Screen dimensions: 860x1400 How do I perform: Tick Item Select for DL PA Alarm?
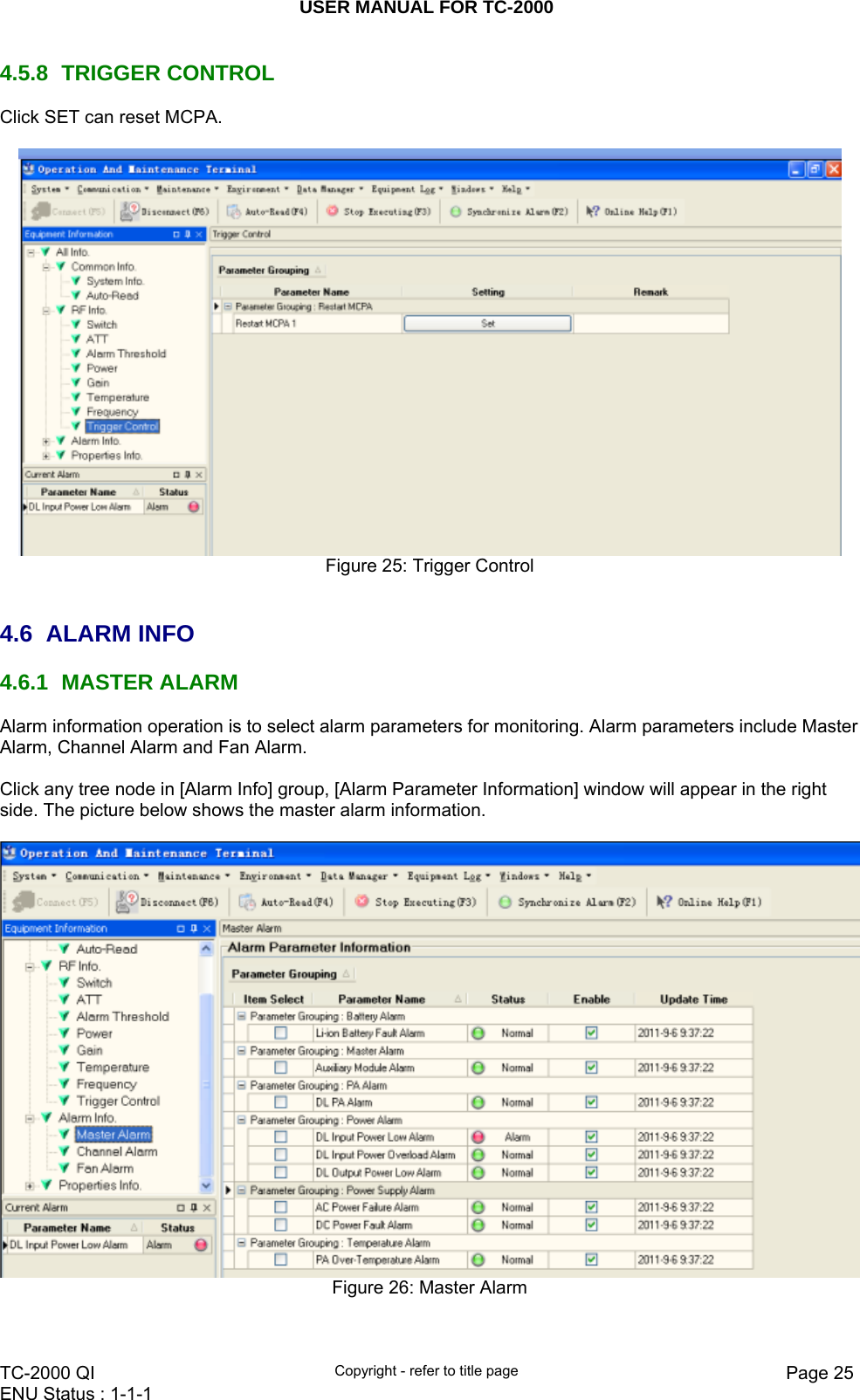pyautogui.click(x=281, y=1102)
